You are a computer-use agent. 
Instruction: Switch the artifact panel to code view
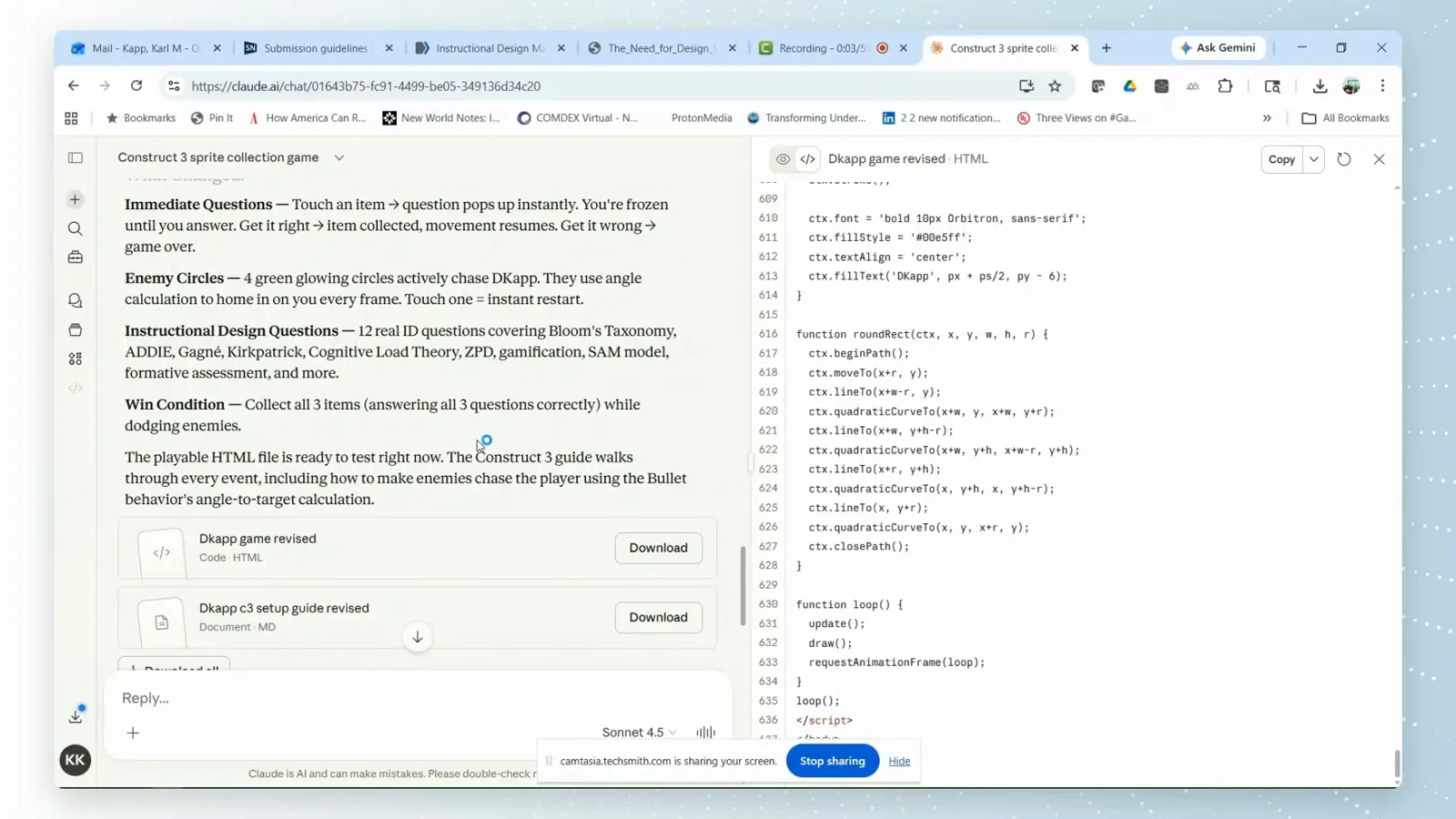[808, 159]
